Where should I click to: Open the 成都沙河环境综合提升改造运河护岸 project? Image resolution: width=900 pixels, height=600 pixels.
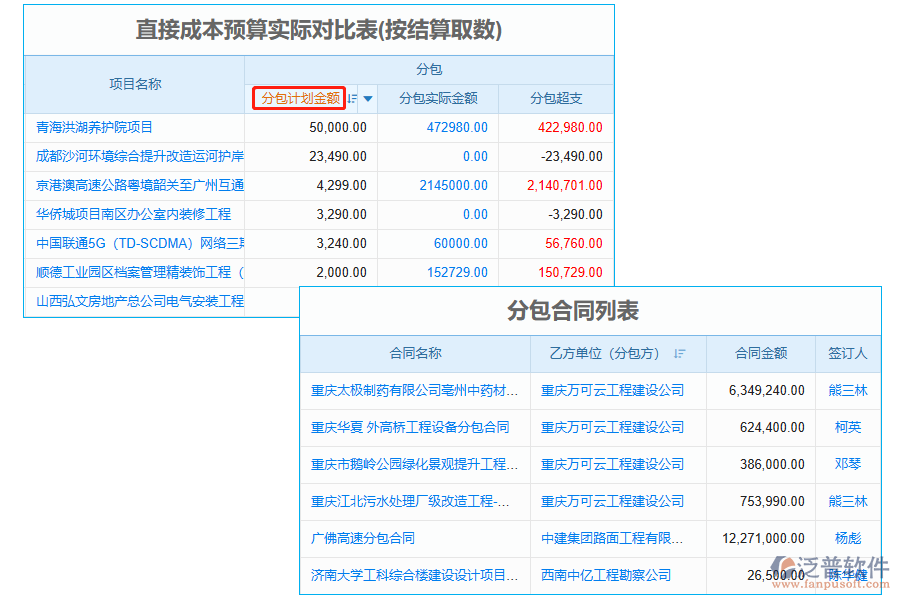tap(130, 156)
